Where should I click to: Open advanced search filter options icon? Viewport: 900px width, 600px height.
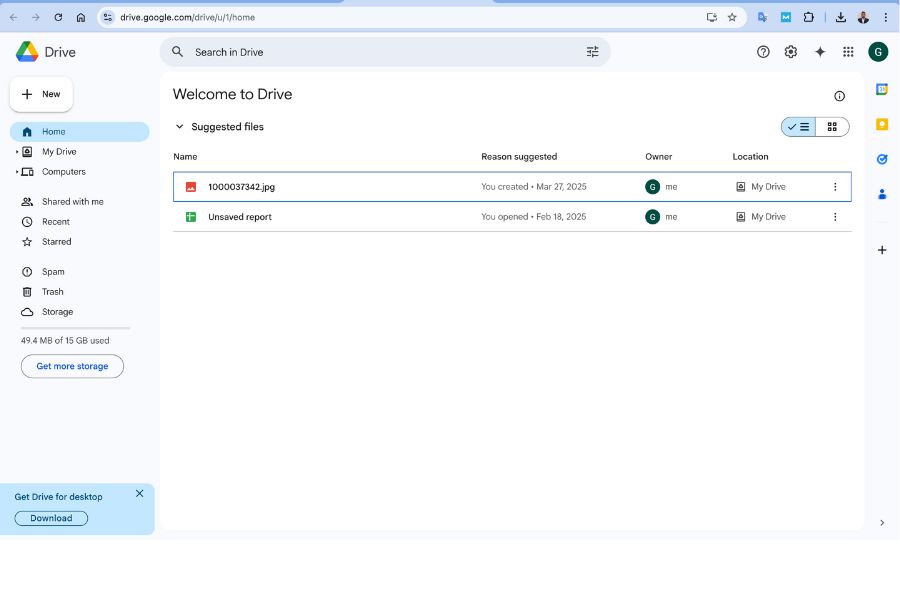592,52
